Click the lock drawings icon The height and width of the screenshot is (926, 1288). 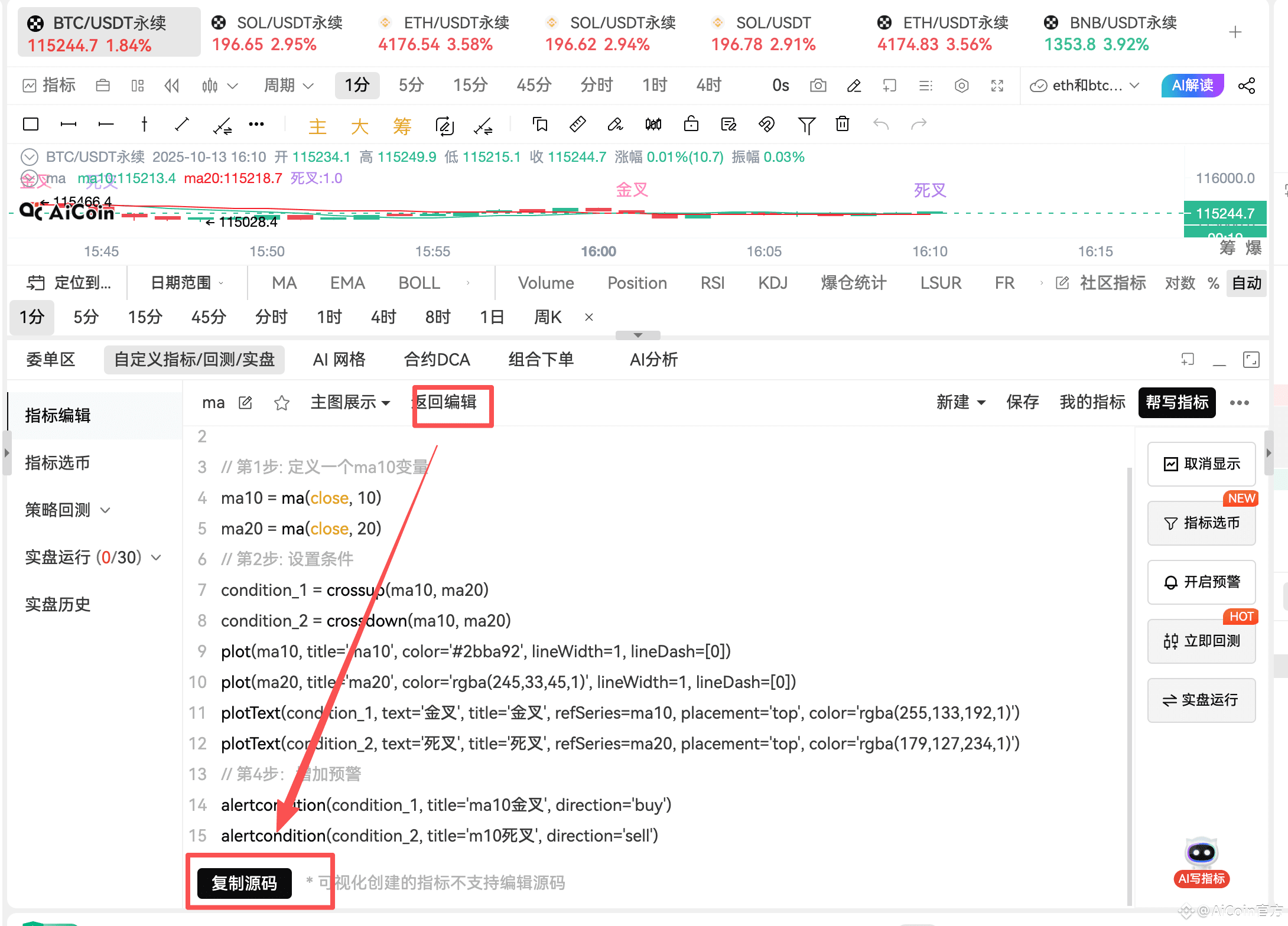[691, 124]
